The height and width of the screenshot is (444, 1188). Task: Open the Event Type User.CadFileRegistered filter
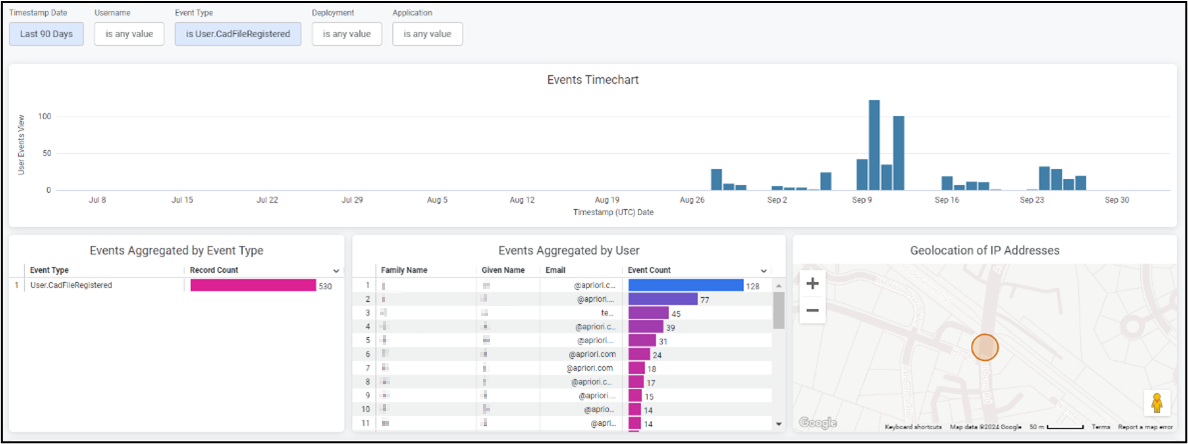[238, 34]
